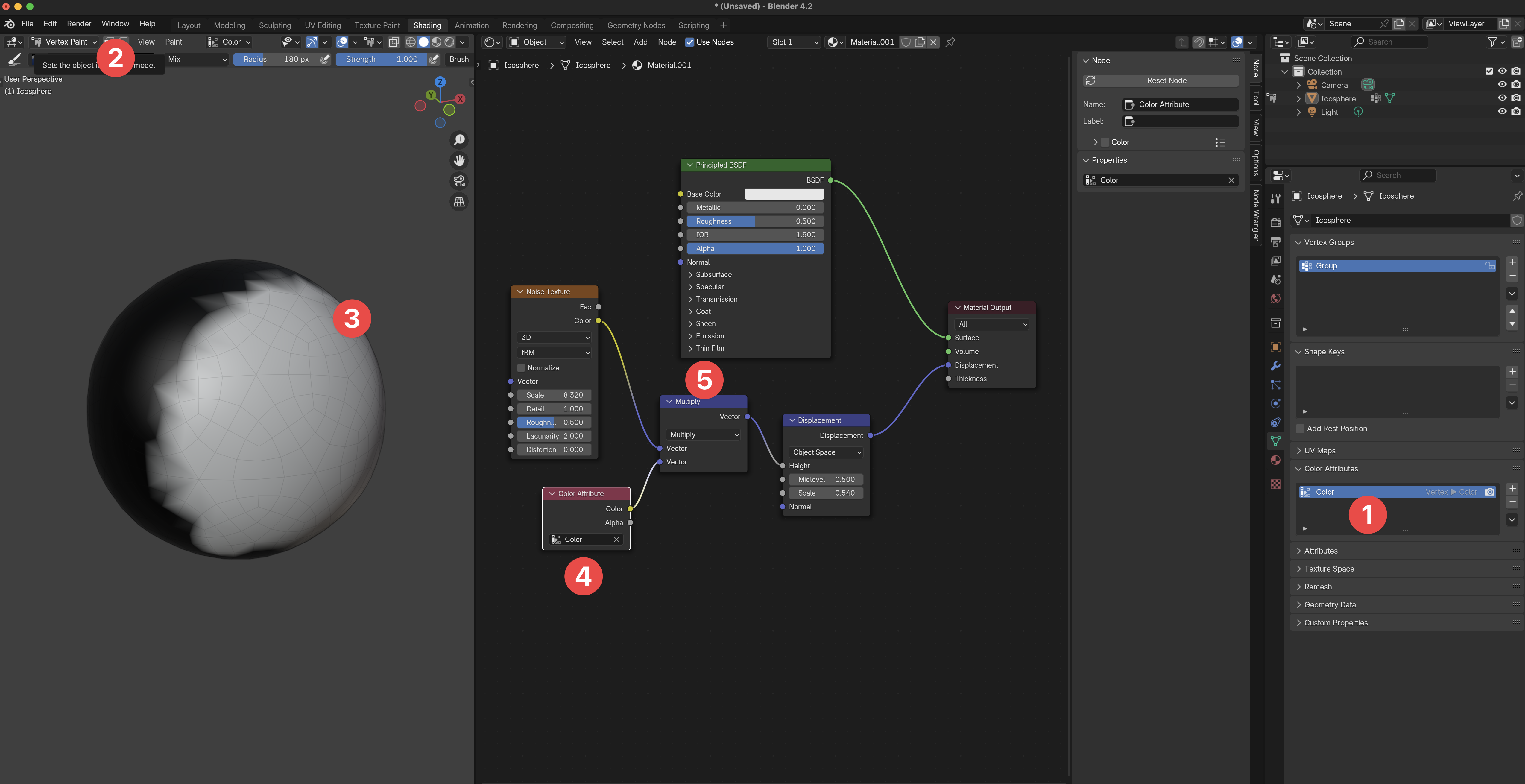Open the Vertex Paint mode dropdown
Viewport: 1525px width, 784px height.
[x=65, y=42]
